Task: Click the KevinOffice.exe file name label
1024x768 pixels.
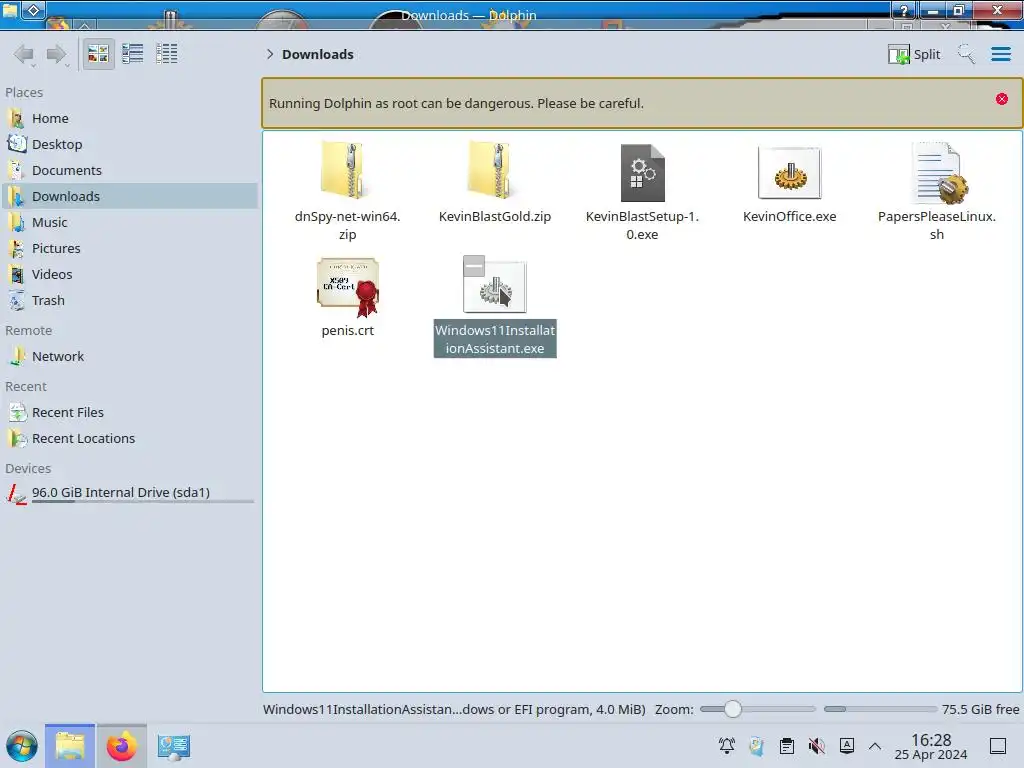Action: tap(790, 217)
